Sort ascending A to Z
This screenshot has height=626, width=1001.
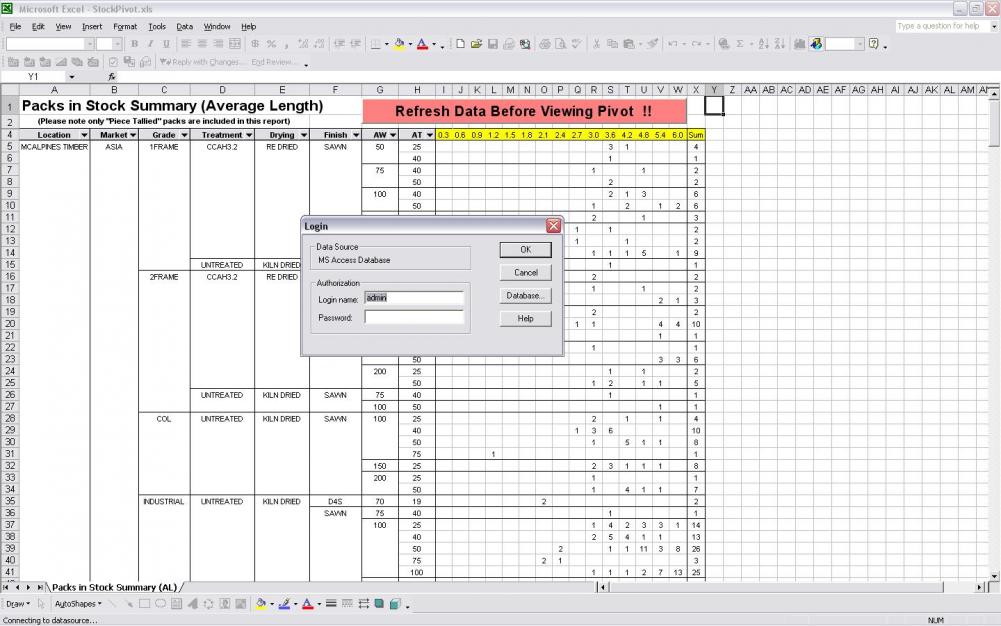tap(764, 43)
